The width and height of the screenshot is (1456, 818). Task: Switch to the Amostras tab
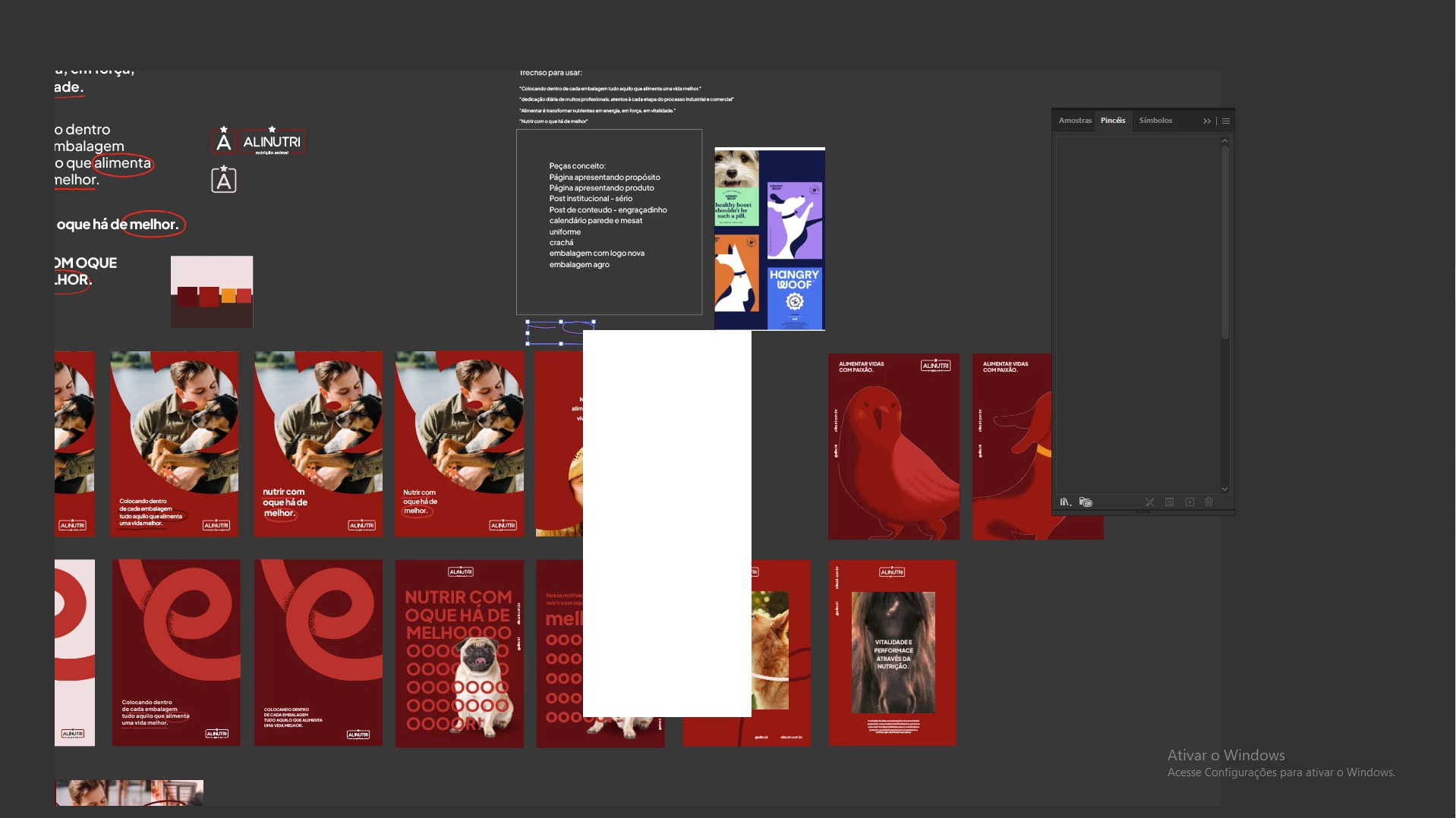click(x=1075, y=121)
